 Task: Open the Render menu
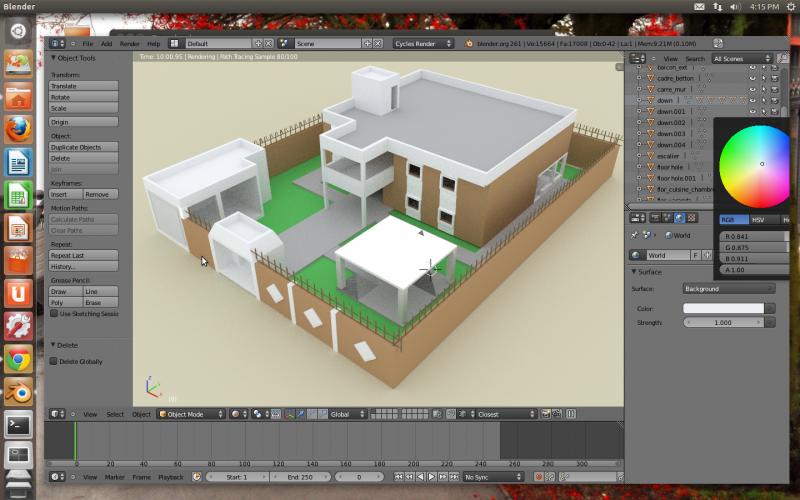130,44
